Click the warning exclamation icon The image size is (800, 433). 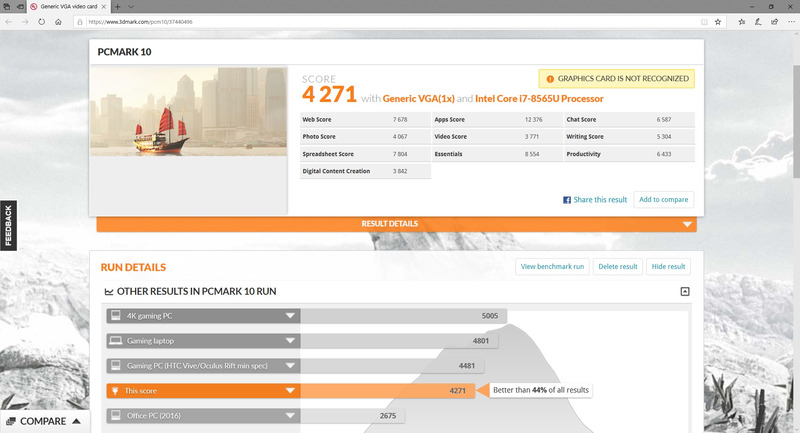[x=550, y=79]
